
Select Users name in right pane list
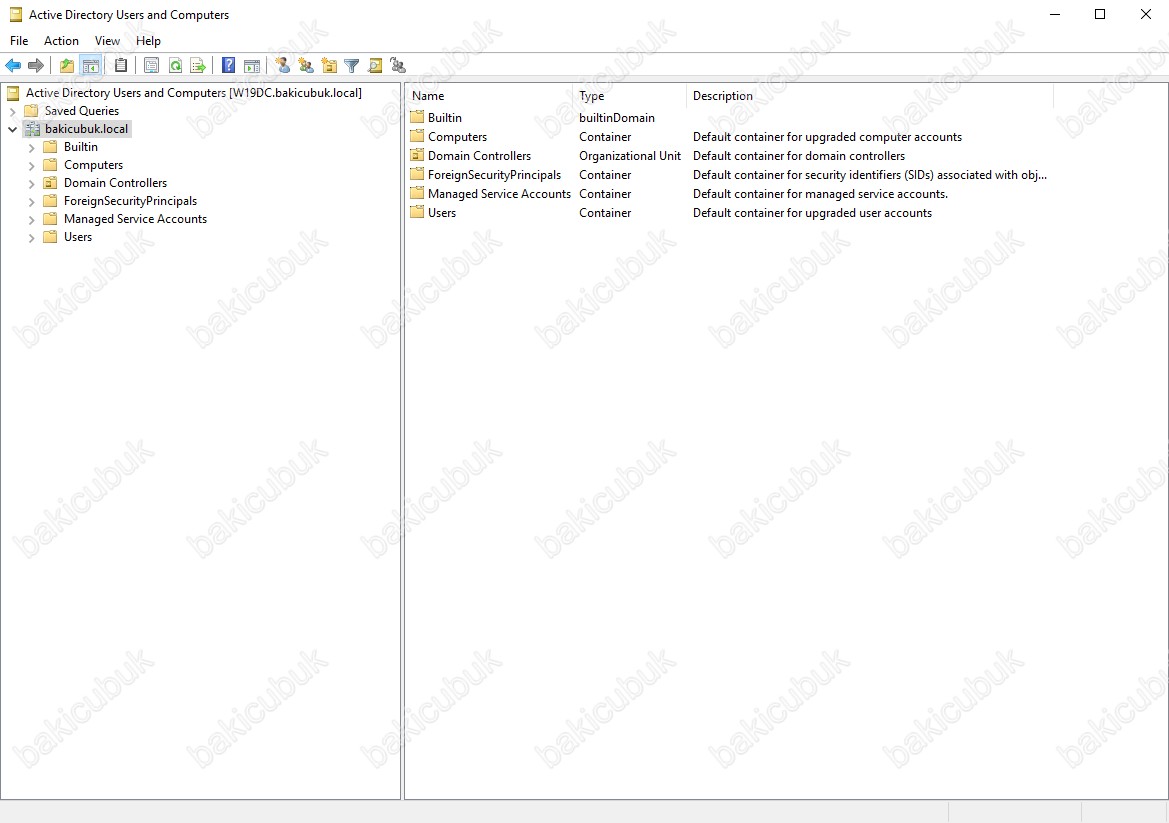pyautogui.click(x=441, y=213)
